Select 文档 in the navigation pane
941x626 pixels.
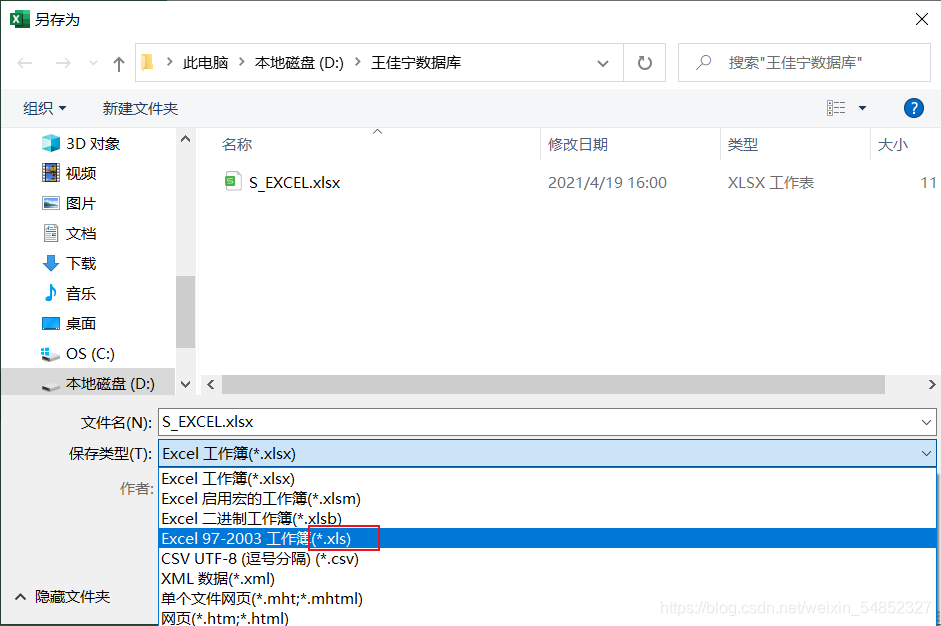pos(69,233)
